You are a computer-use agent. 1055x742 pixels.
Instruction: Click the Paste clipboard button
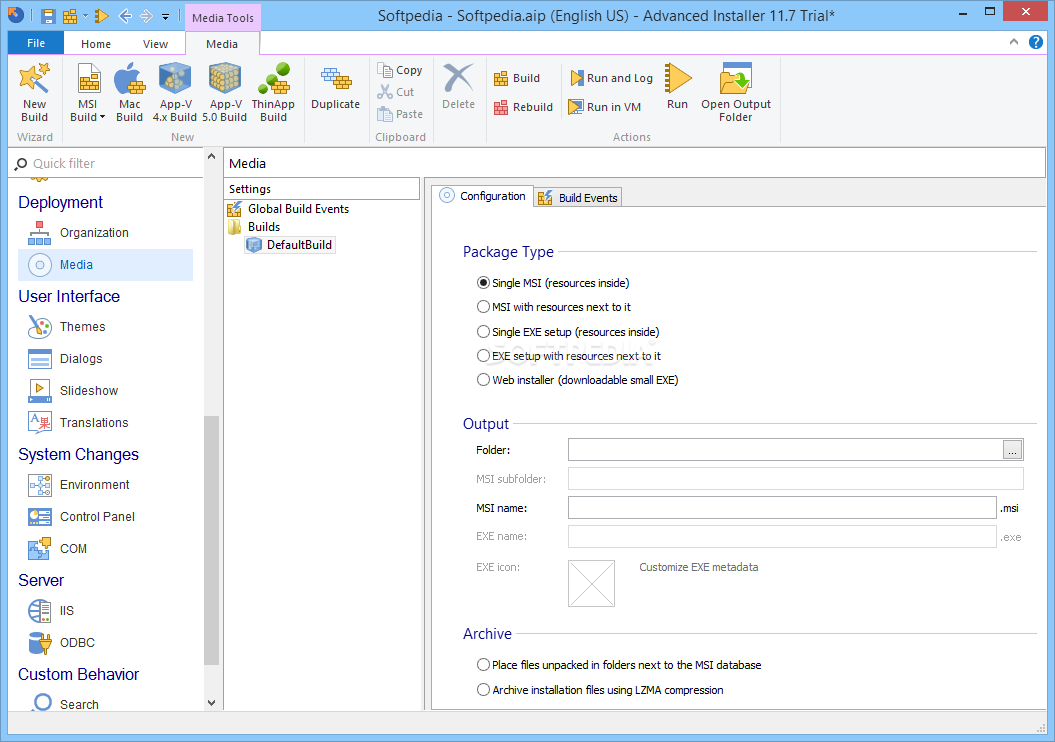pyautogui.click(x=400, y=114)
